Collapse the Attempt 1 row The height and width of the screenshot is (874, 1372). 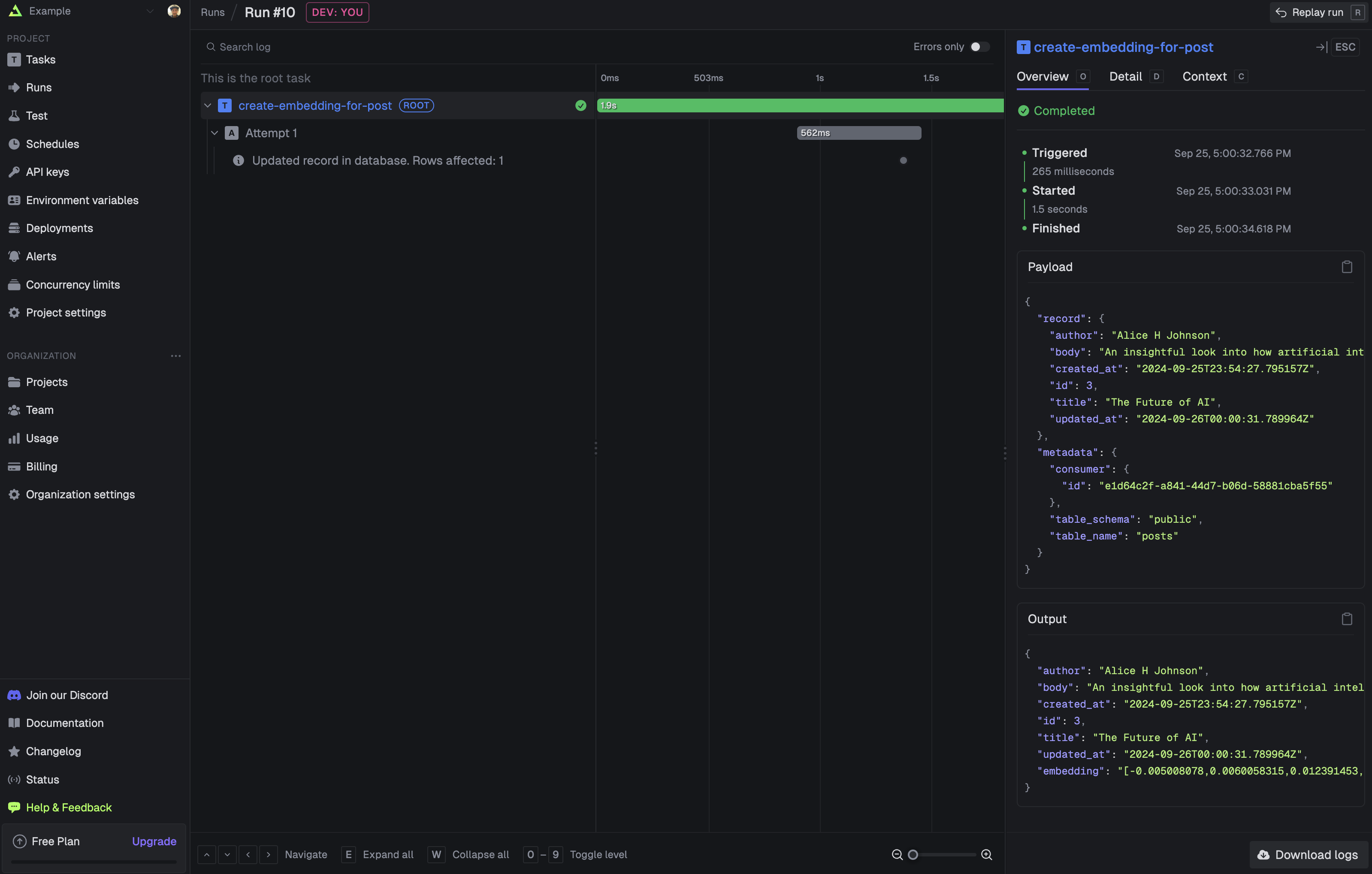pyautogui.click(x=215, y=133)
